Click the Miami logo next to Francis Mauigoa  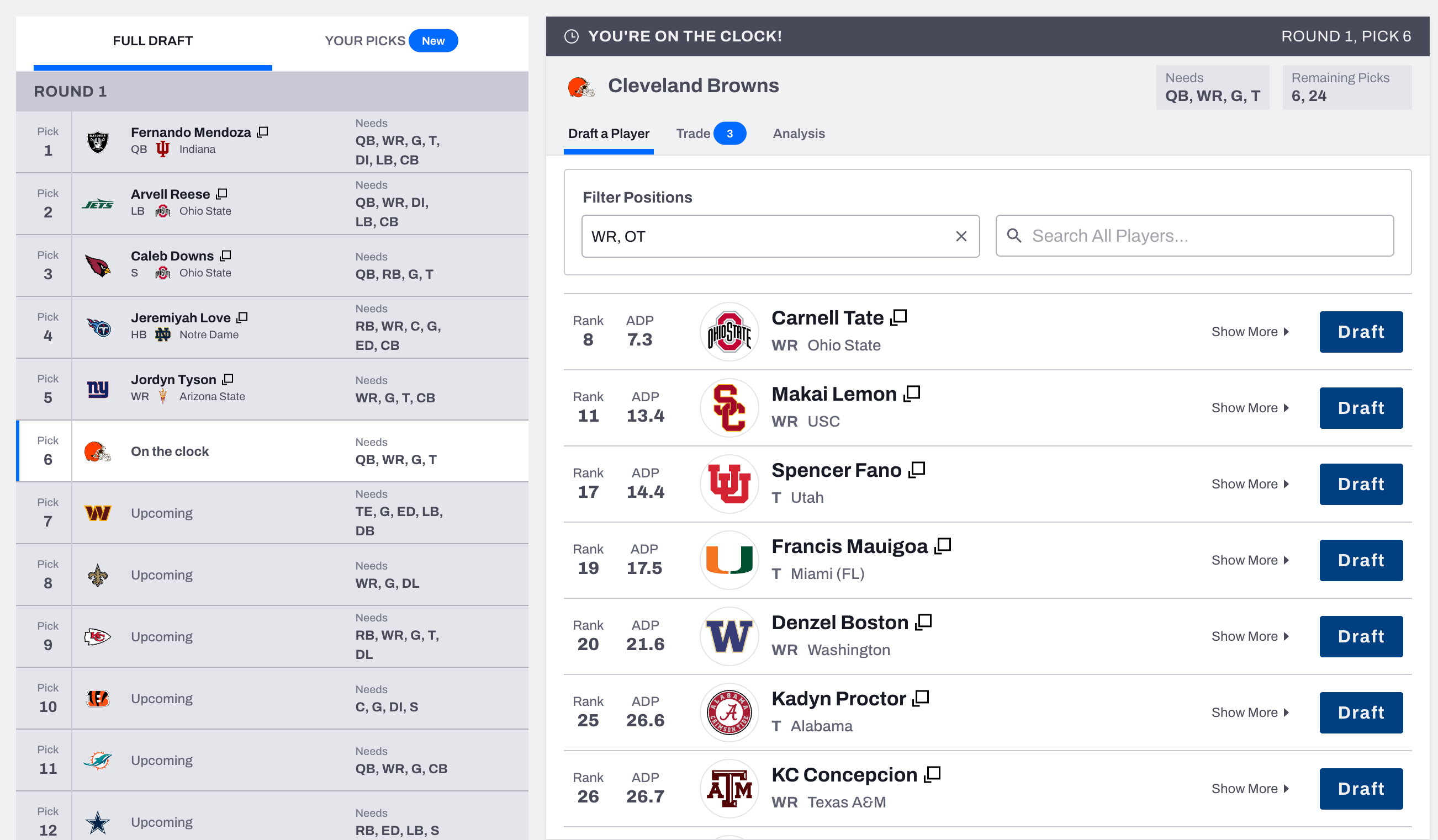729,560
